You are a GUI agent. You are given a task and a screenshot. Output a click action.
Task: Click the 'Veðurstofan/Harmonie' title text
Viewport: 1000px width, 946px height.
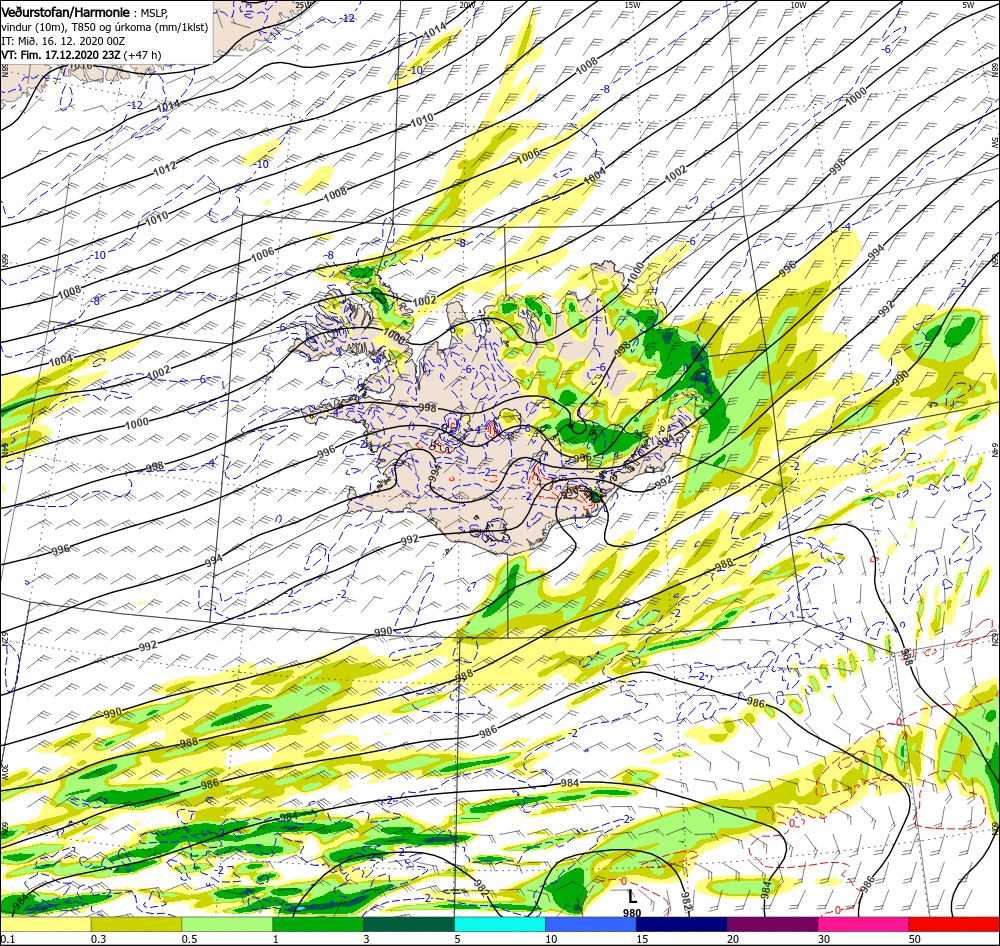tap(66, 12)
